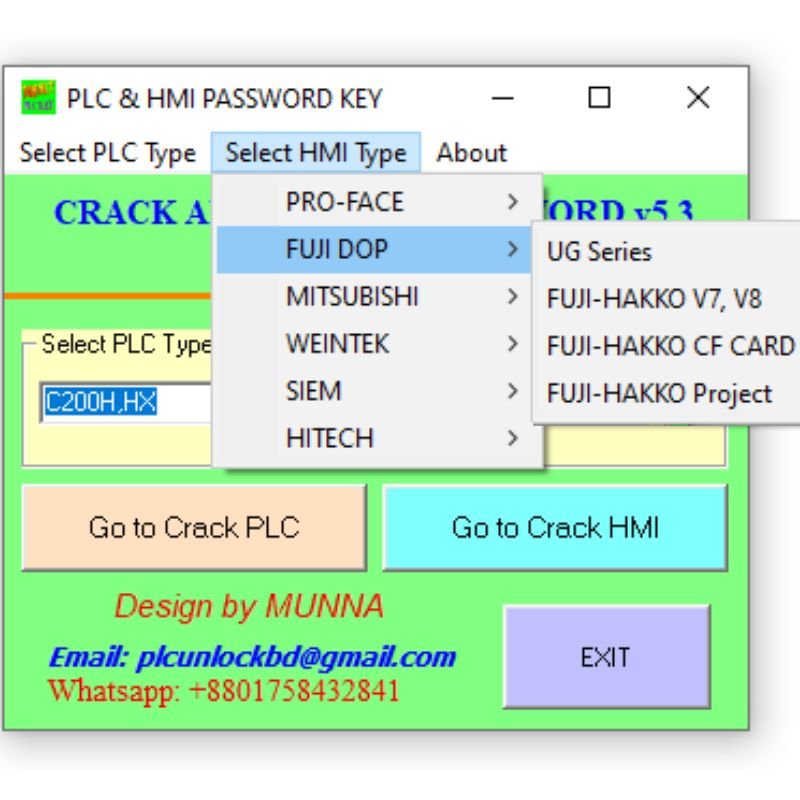Expand HITECH submenu arrow
This screenshot has width=800, height=800.
click(x=513, y=439)
